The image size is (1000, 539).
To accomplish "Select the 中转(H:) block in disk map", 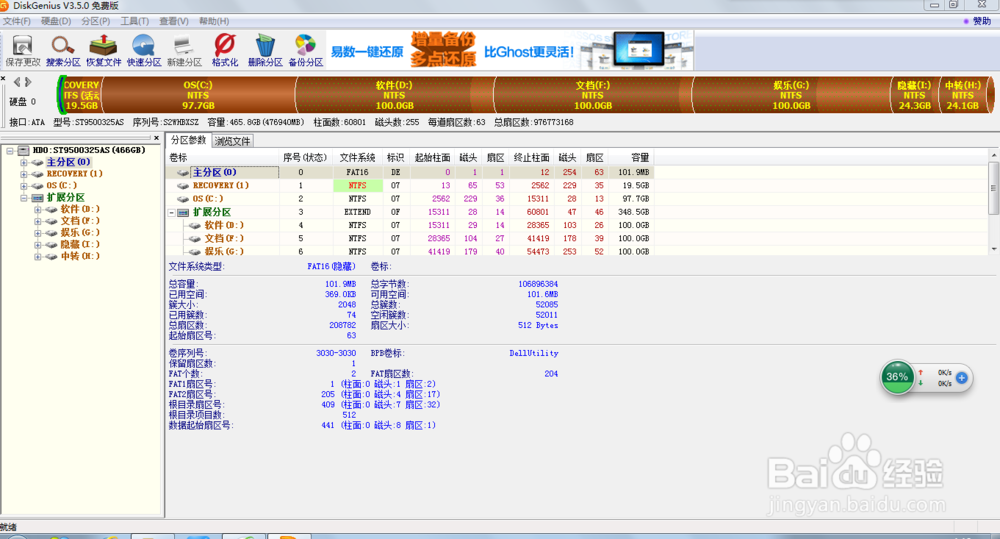I will [963, 95].
